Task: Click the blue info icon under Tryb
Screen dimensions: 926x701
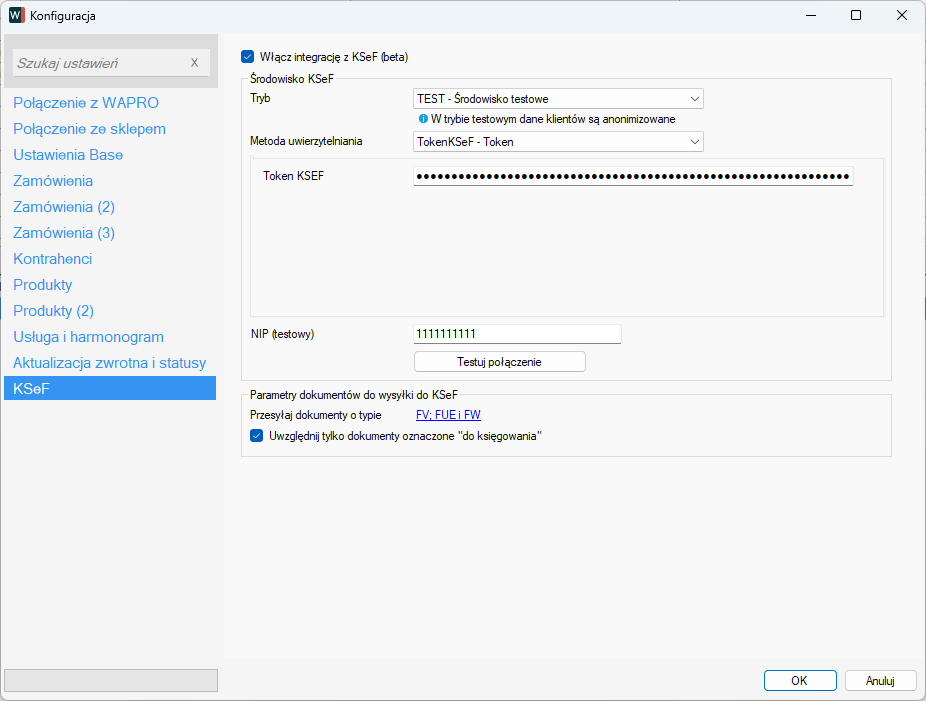Action: coord(423,119)
